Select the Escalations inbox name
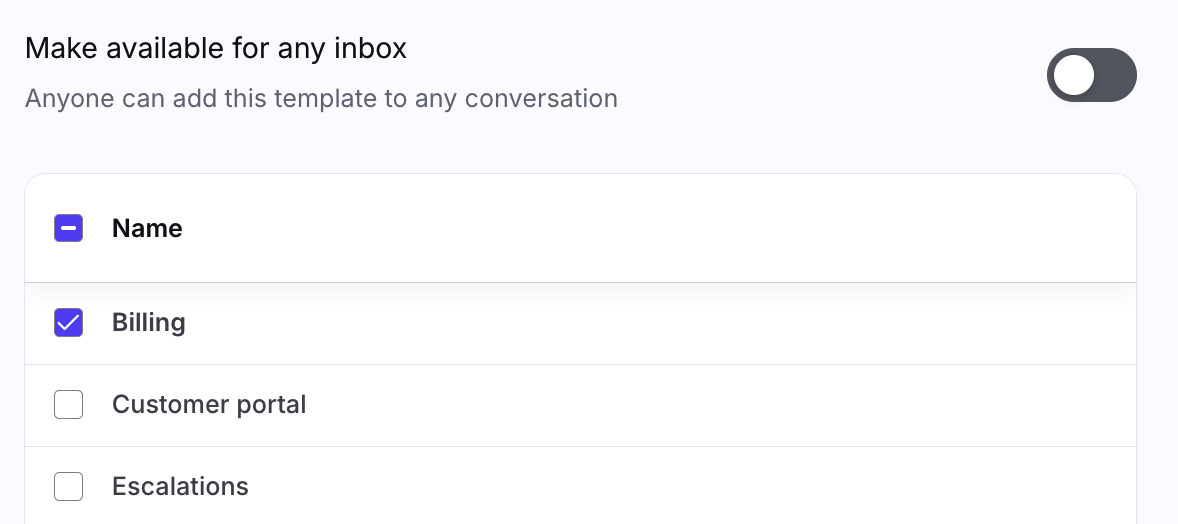 (180, 487)
